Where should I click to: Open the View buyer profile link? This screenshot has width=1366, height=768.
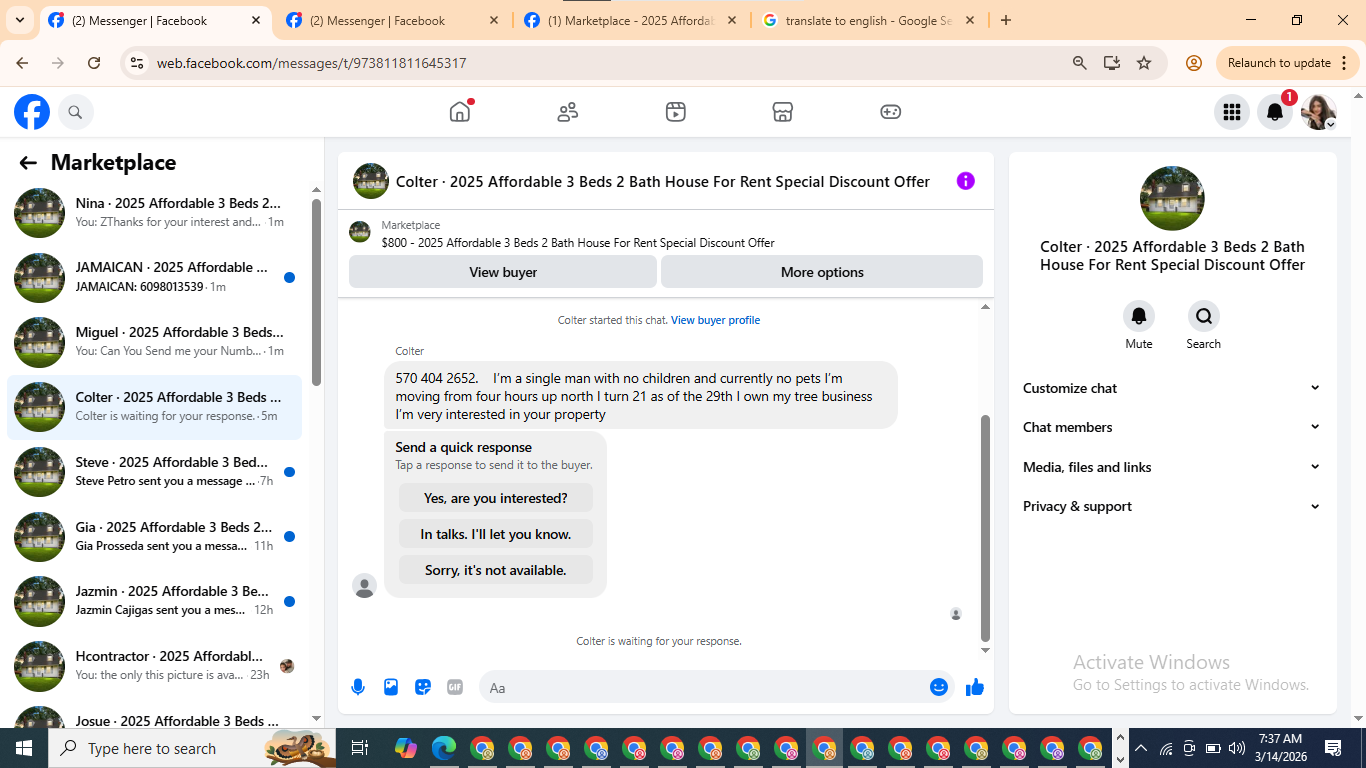pos(715,320)
